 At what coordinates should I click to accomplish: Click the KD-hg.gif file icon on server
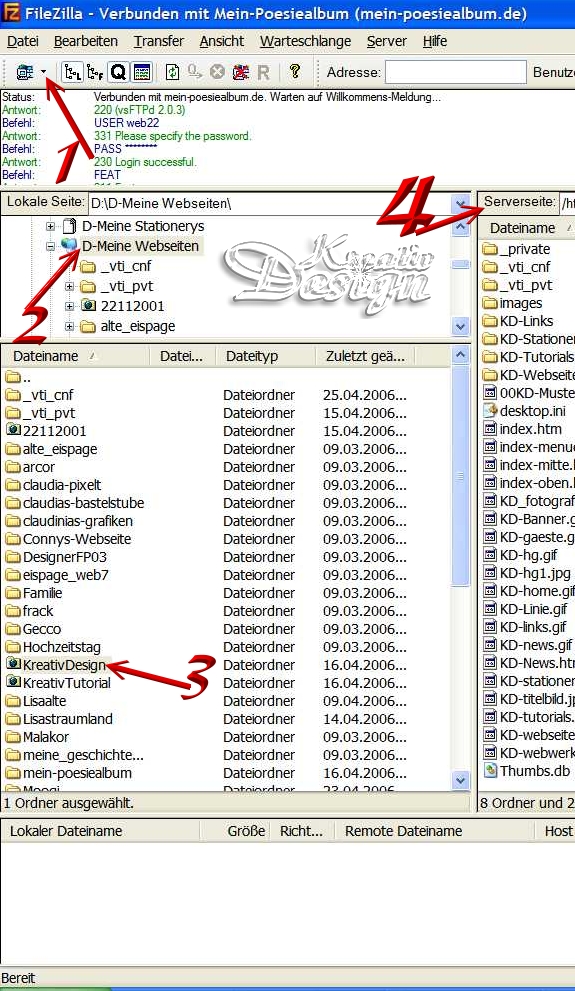(490, 554)
